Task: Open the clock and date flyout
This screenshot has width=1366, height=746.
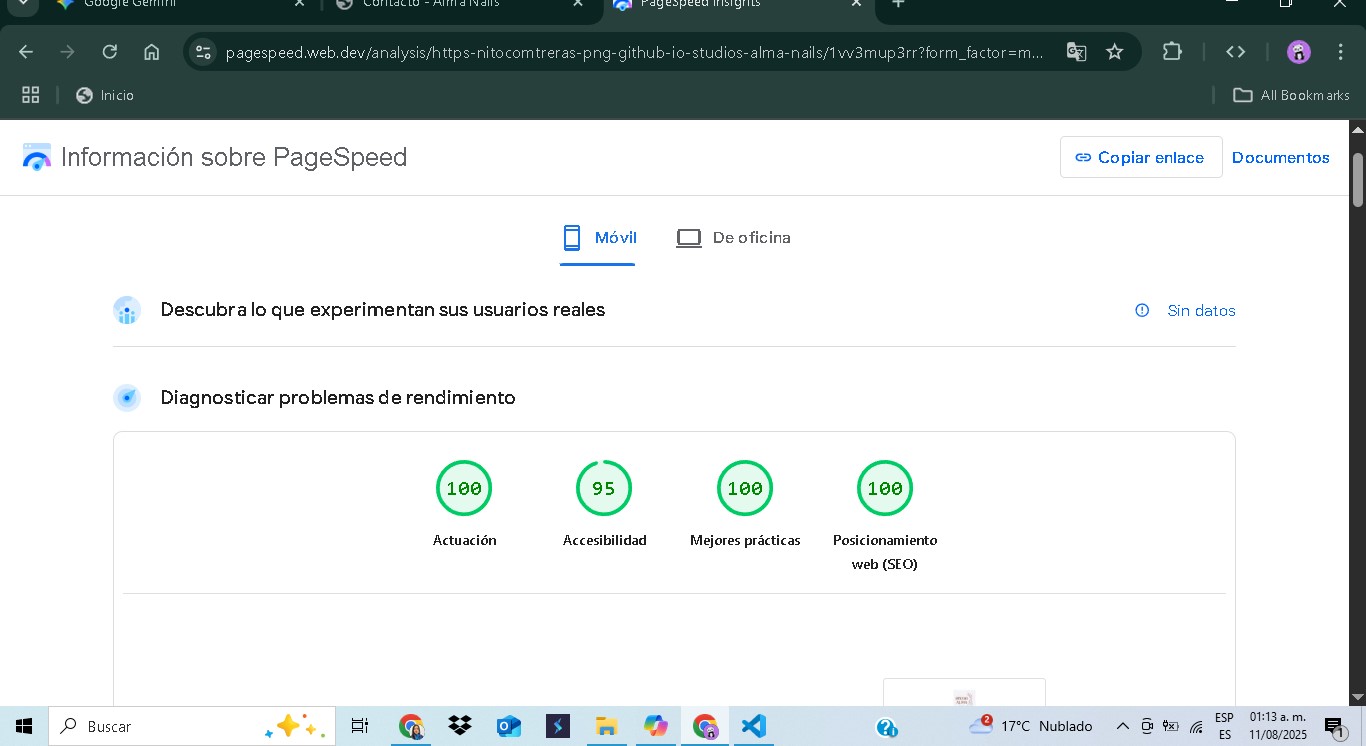Action: pyautogui.click(x=1278, y=726)
